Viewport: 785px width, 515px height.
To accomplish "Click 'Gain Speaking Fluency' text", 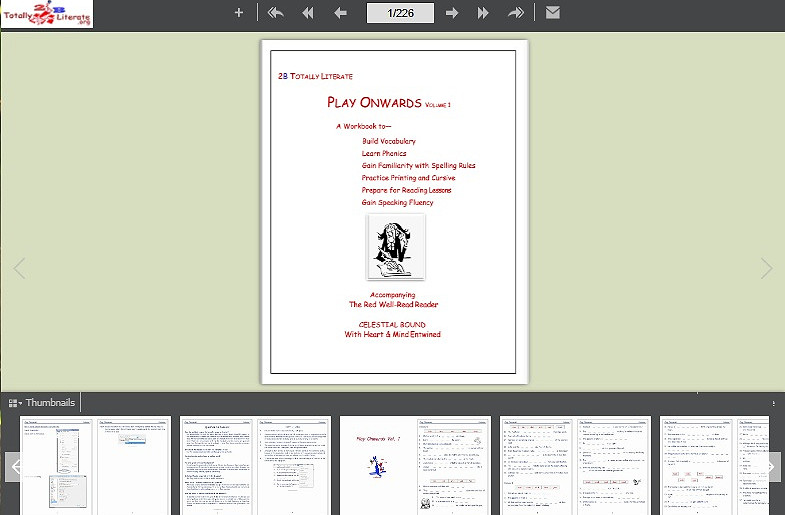I will (398, 202).
